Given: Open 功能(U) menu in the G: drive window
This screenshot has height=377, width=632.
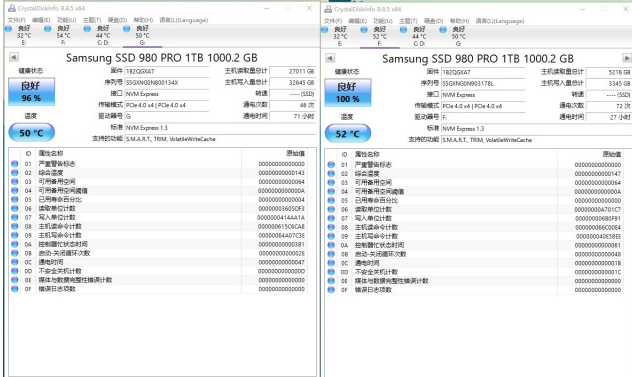Looking at the screenshot, I should [67, 20].
